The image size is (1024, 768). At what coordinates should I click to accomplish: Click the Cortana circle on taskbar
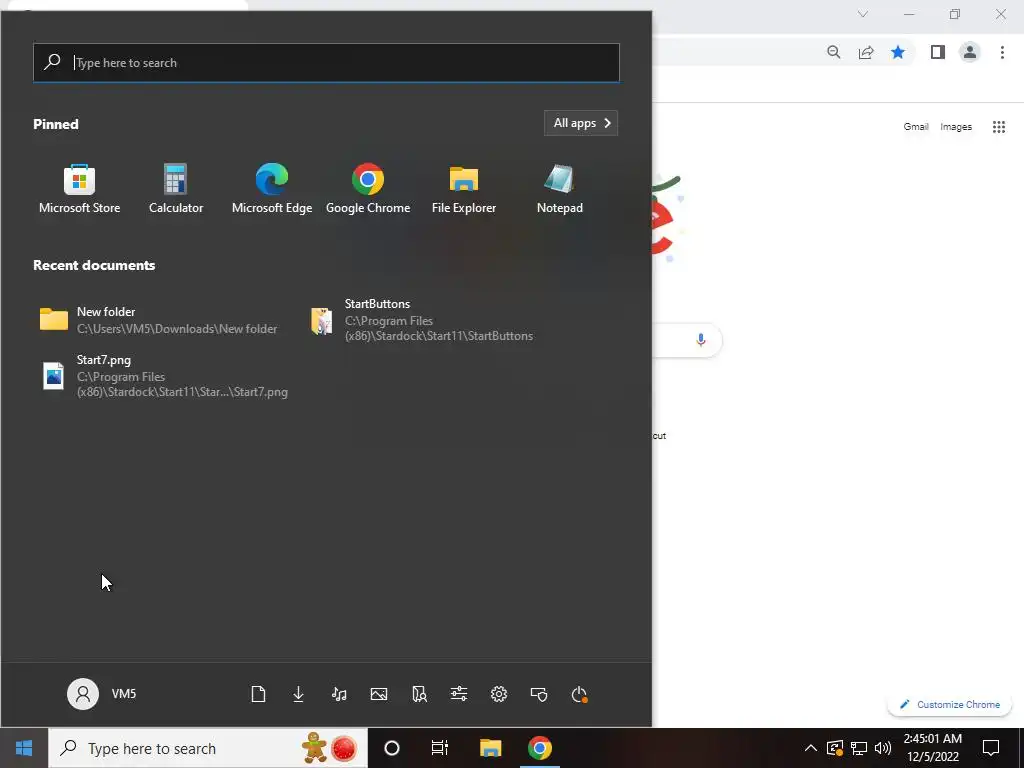point(392,748)
